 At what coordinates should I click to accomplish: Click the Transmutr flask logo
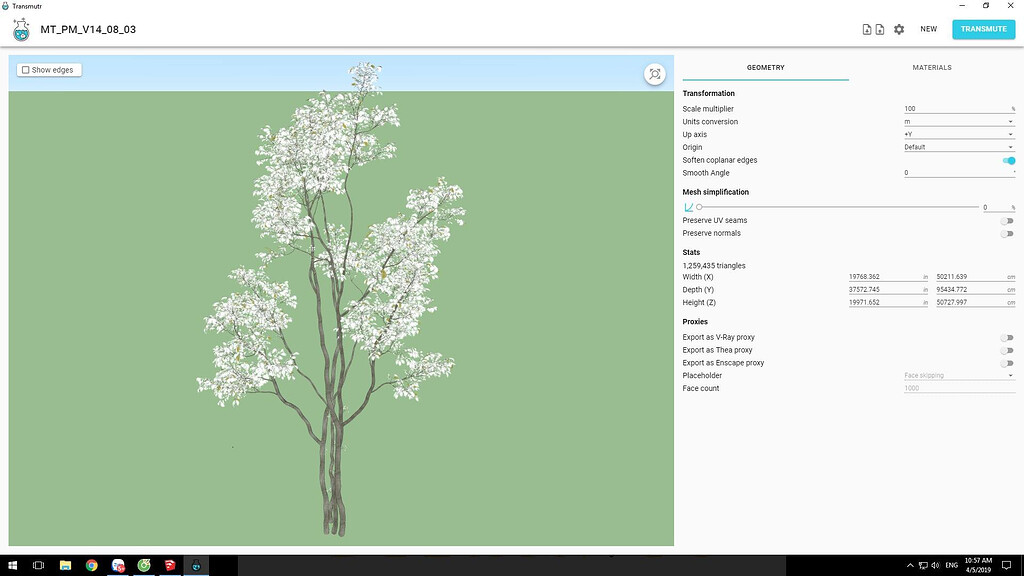point(21,30)
